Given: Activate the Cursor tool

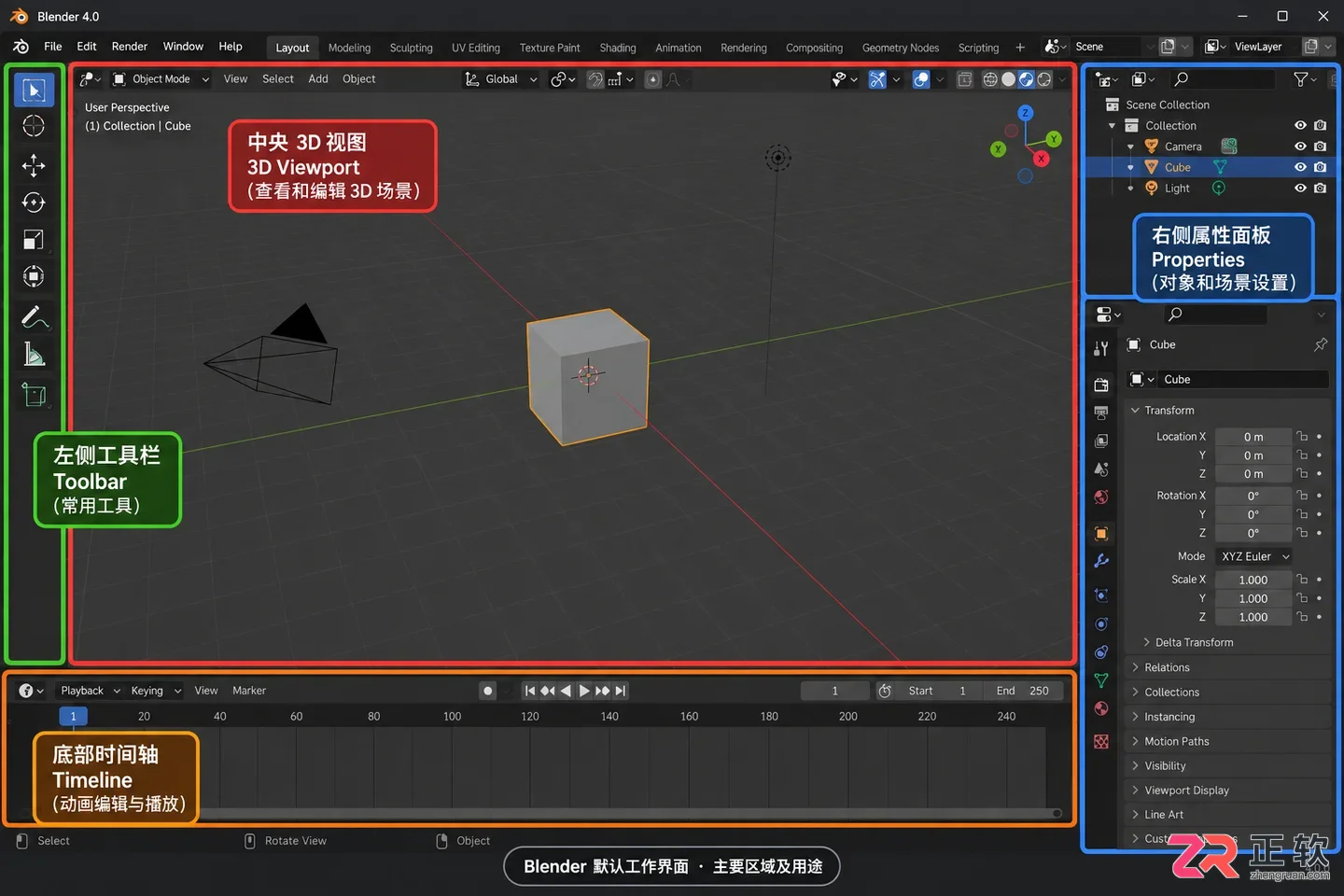Looking at the screenshot, I should click(x=34, y=126).
